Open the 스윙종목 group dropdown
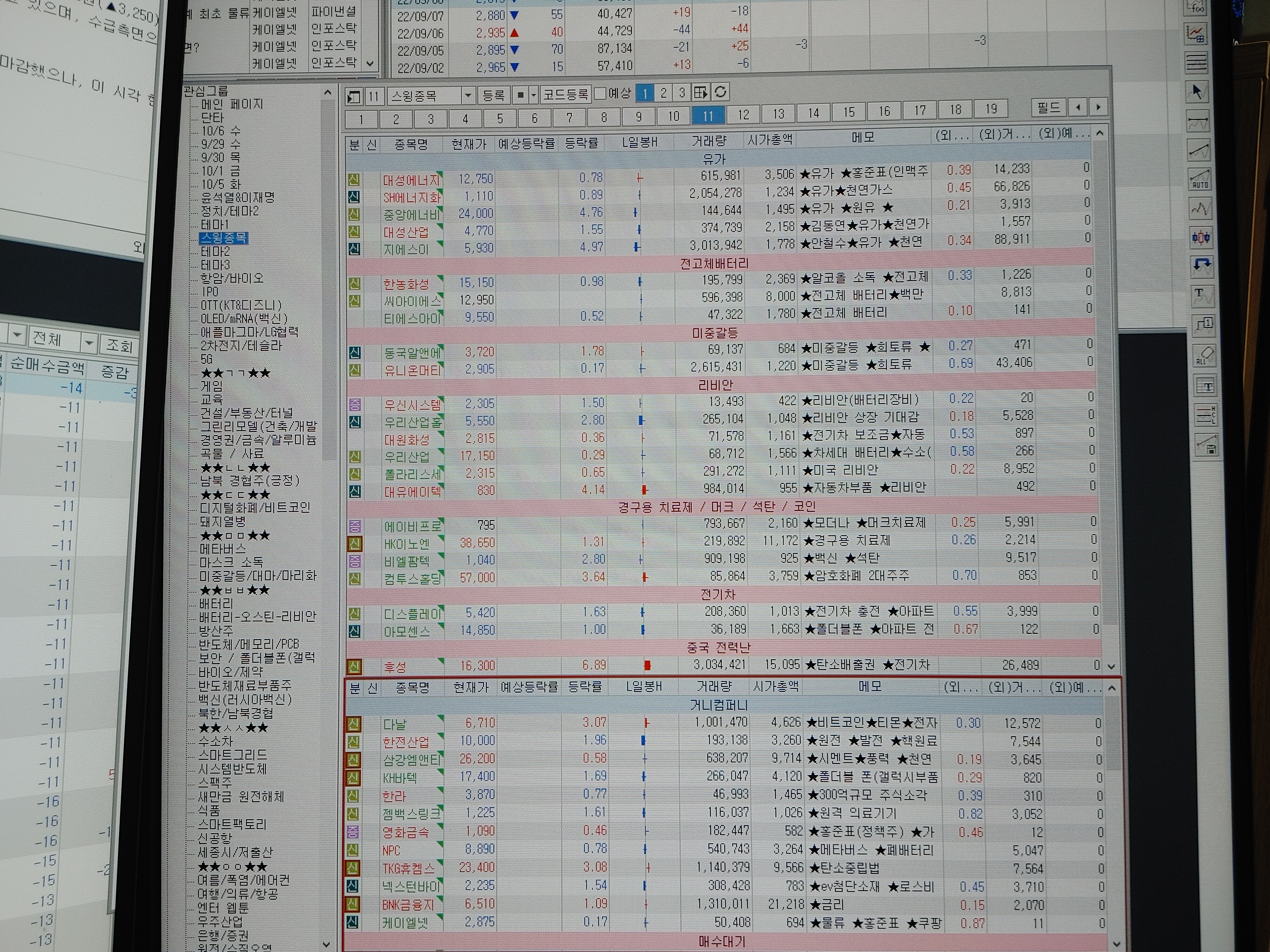 (x=467, y=95)
